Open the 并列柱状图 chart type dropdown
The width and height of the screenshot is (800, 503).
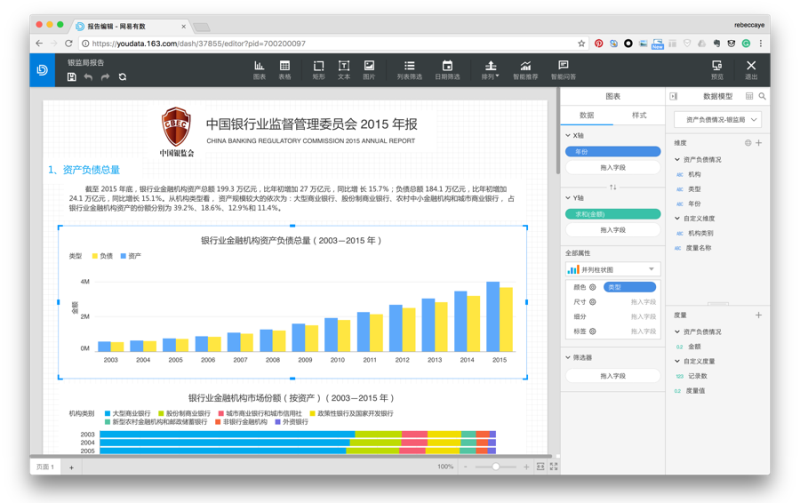[x=613, y=269]
